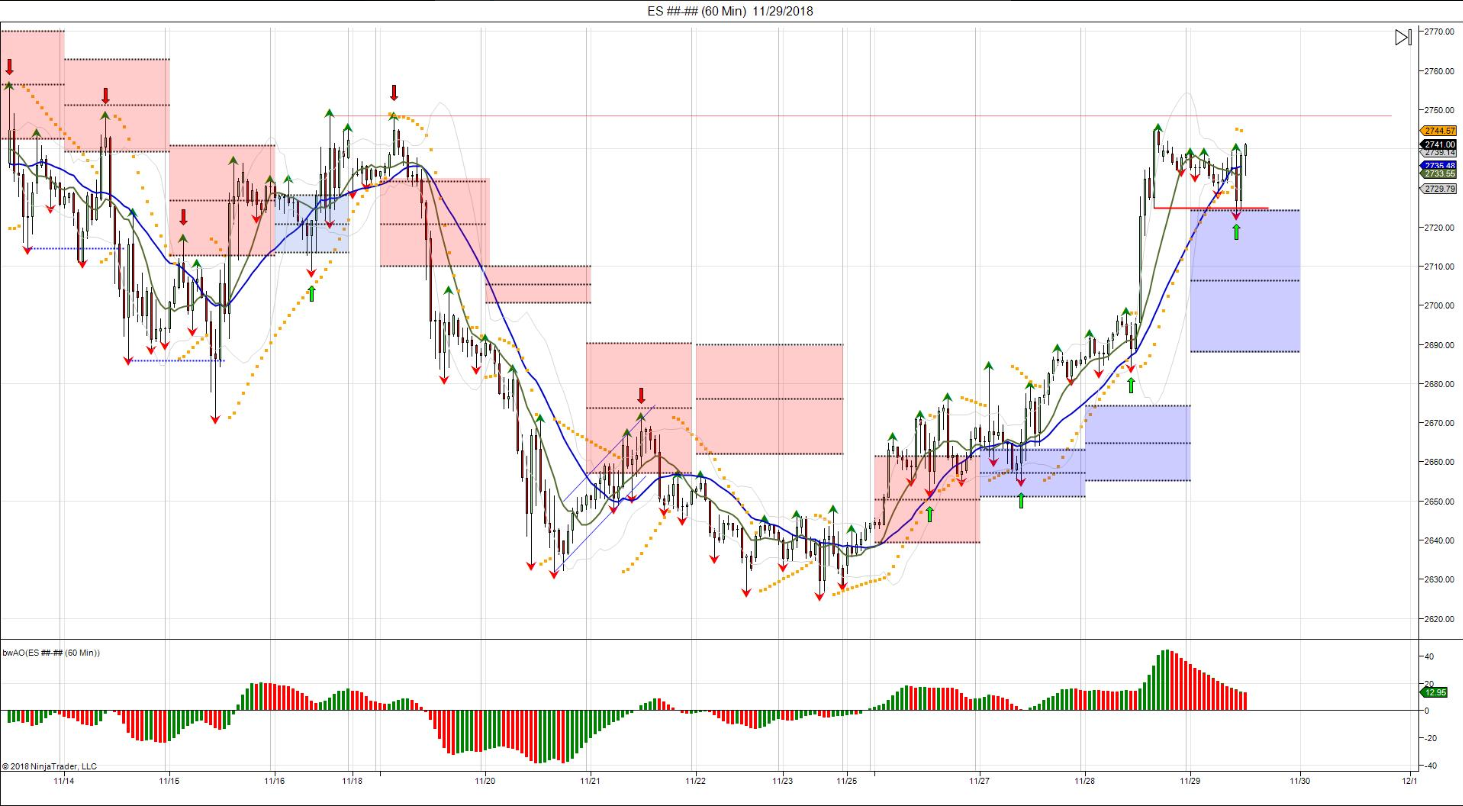This screenshot has height=806, width=1463.
Task: Click the 11/25 date label
Action: (x=846, y=780)
